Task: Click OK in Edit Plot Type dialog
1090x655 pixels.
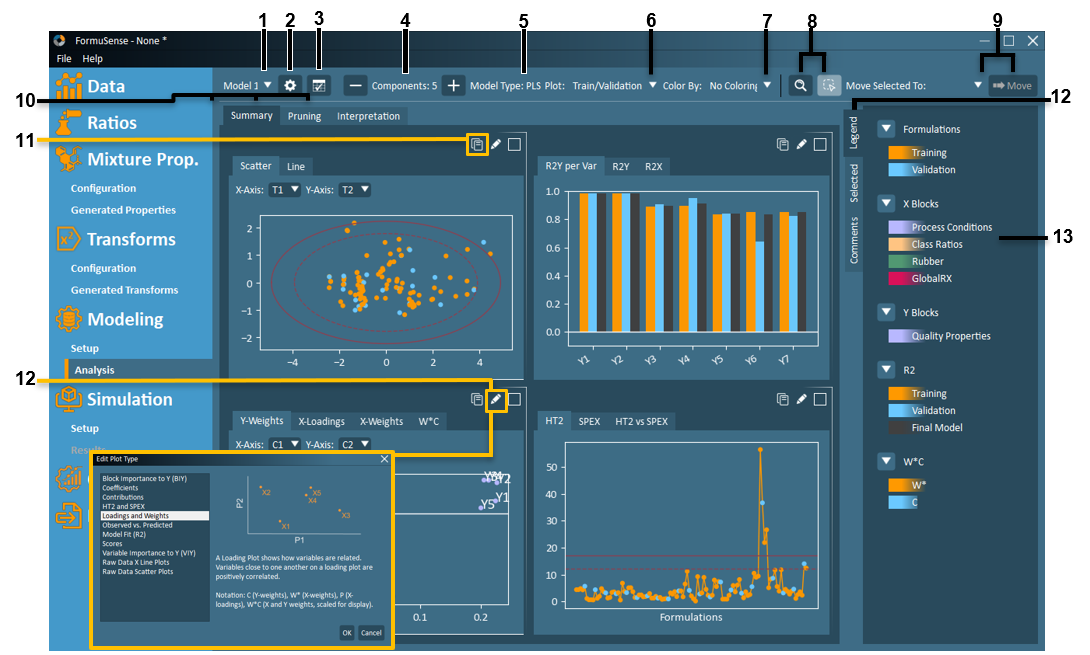Action: pos(346,633)
